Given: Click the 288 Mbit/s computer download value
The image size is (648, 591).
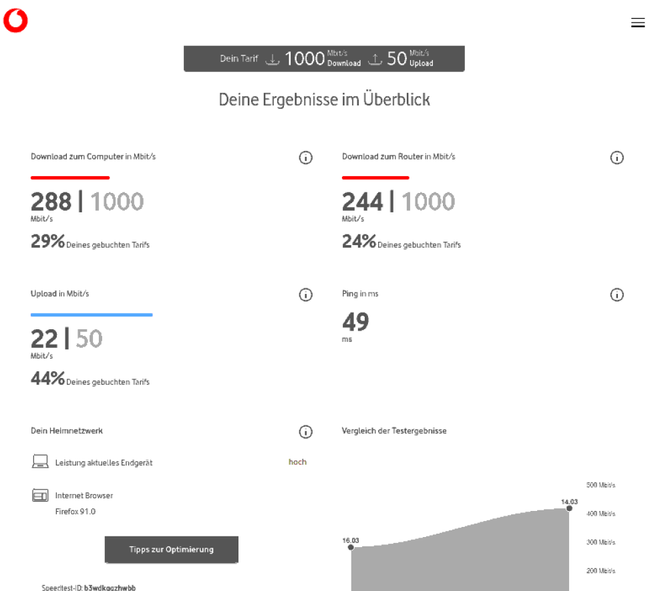Looking at the screenshot, I should pyautogui.click(x=51, y=202).
